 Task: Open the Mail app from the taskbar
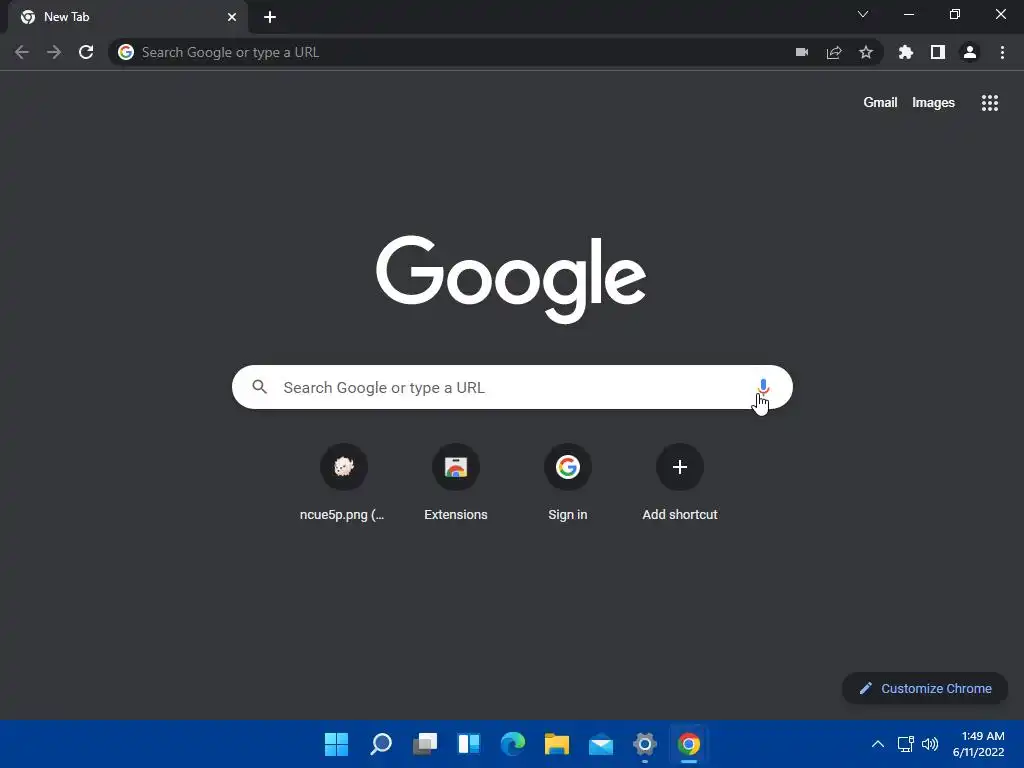601,744
